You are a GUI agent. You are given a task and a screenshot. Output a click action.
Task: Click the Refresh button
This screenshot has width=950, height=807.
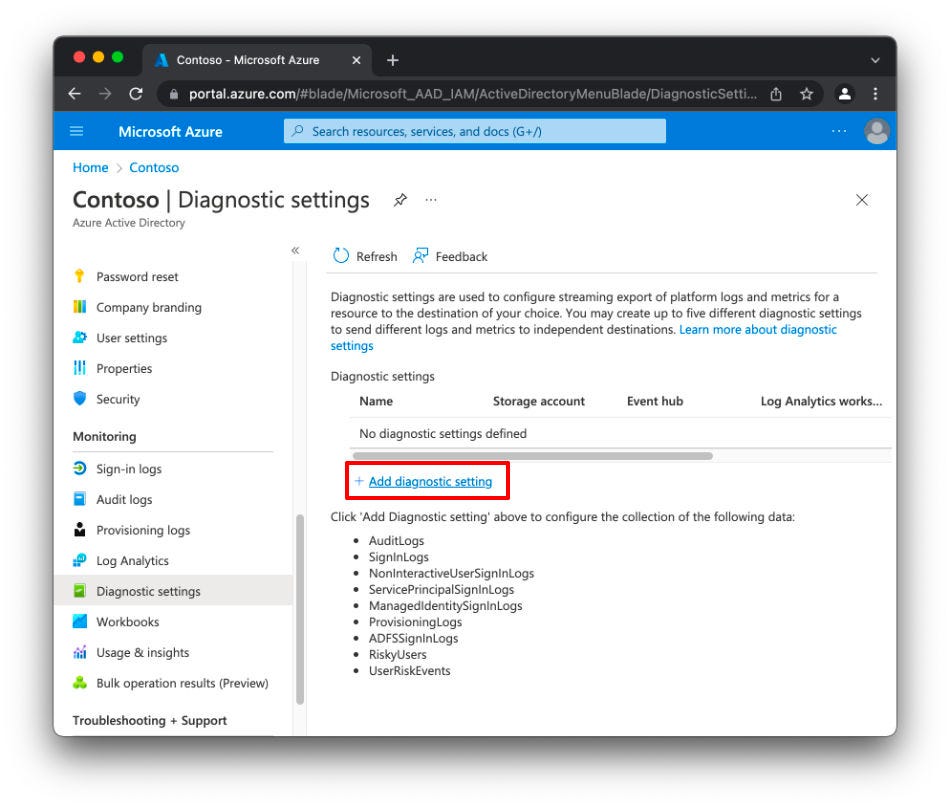click(x=365, y=256)
